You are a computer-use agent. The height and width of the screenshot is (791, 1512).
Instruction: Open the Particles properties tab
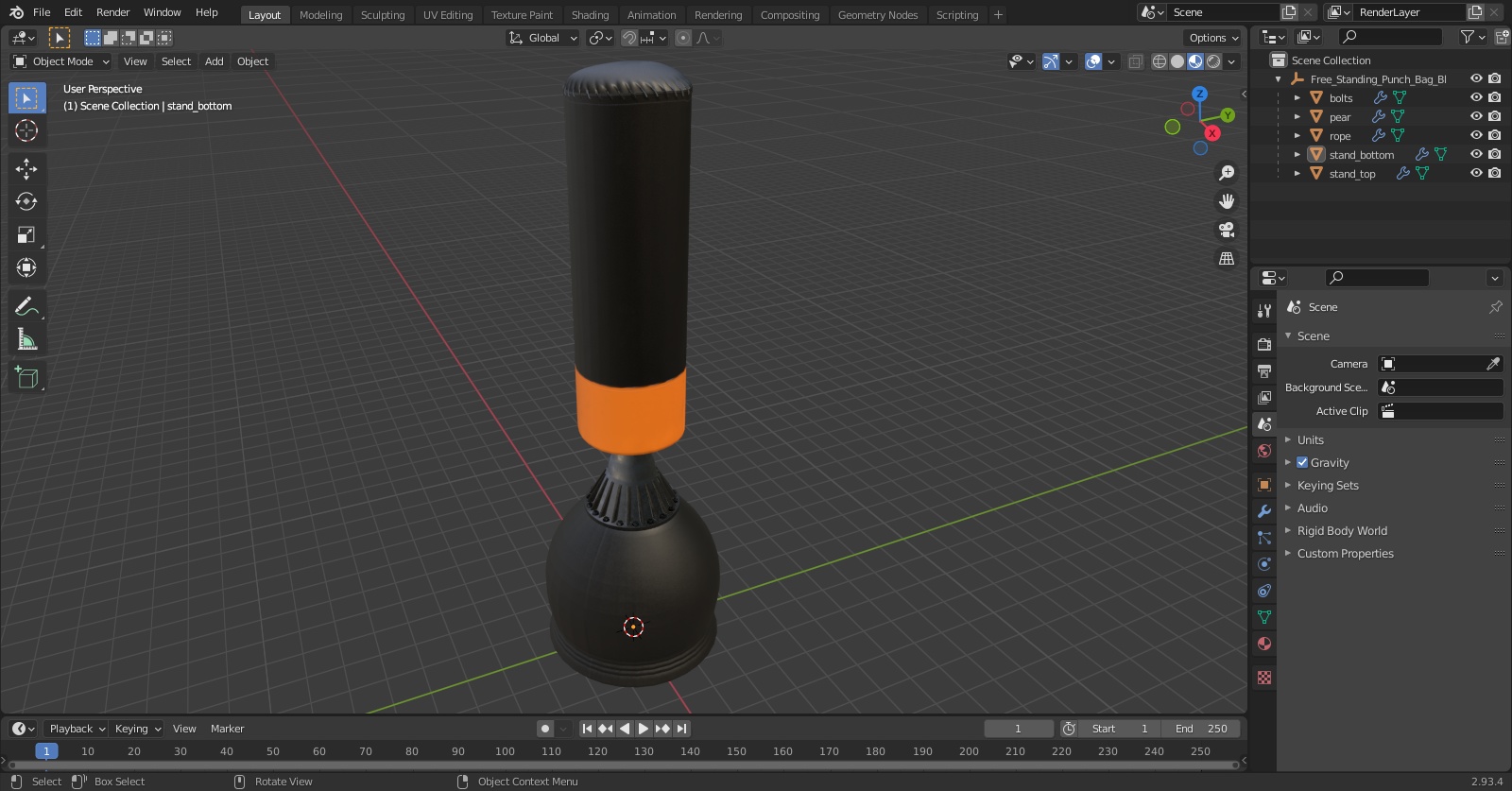point(1264,538)
